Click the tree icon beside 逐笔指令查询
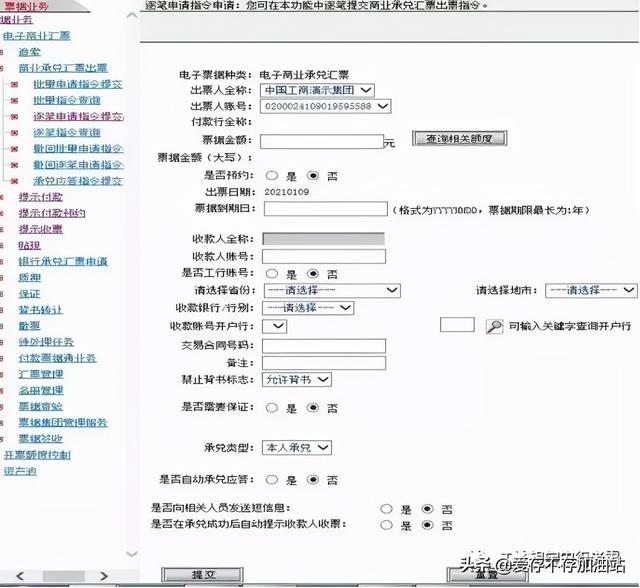This screenshot has height=588, width=640. coord(14,133)
